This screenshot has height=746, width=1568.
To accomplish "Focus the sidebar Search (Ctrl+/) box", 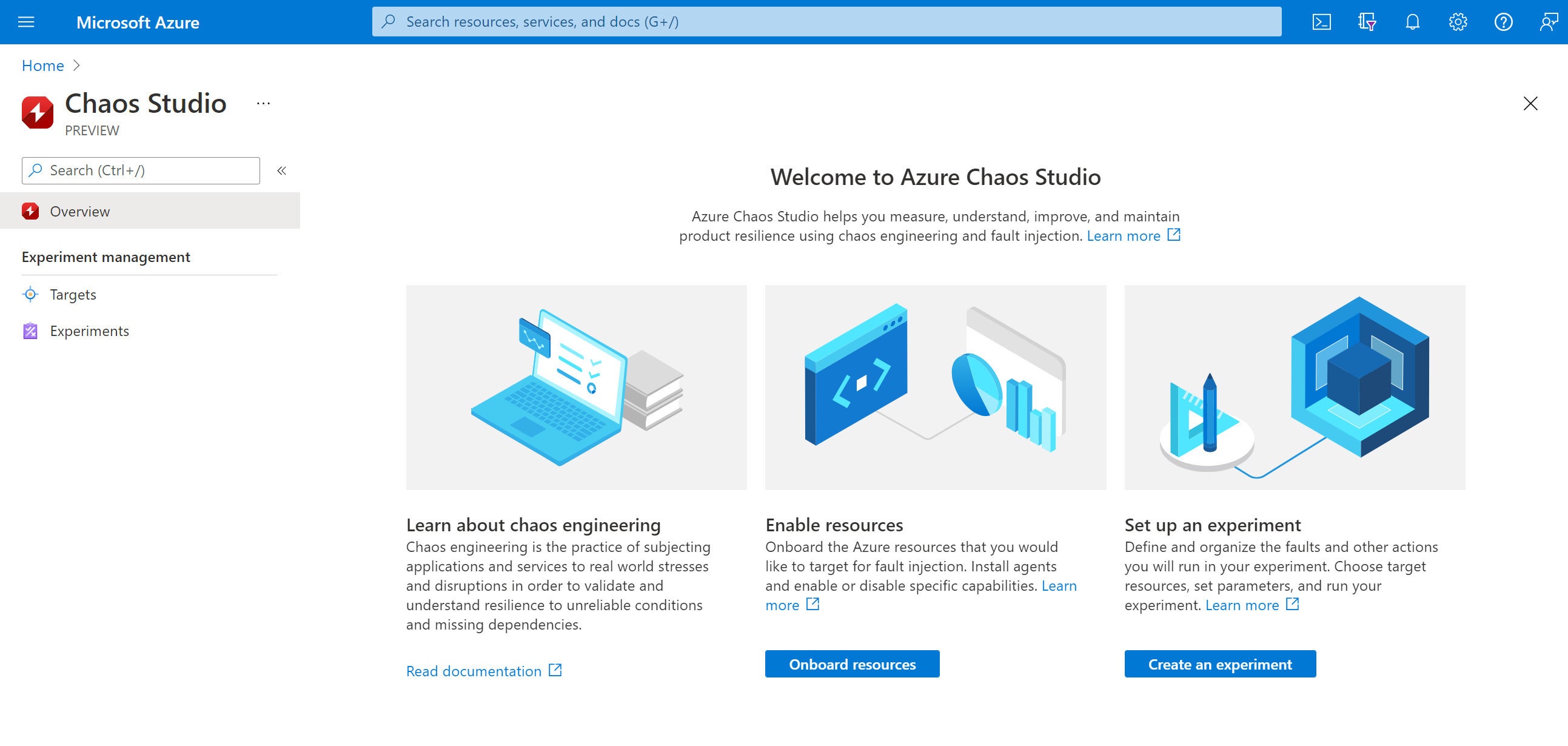I will click(x=141, y=170).
